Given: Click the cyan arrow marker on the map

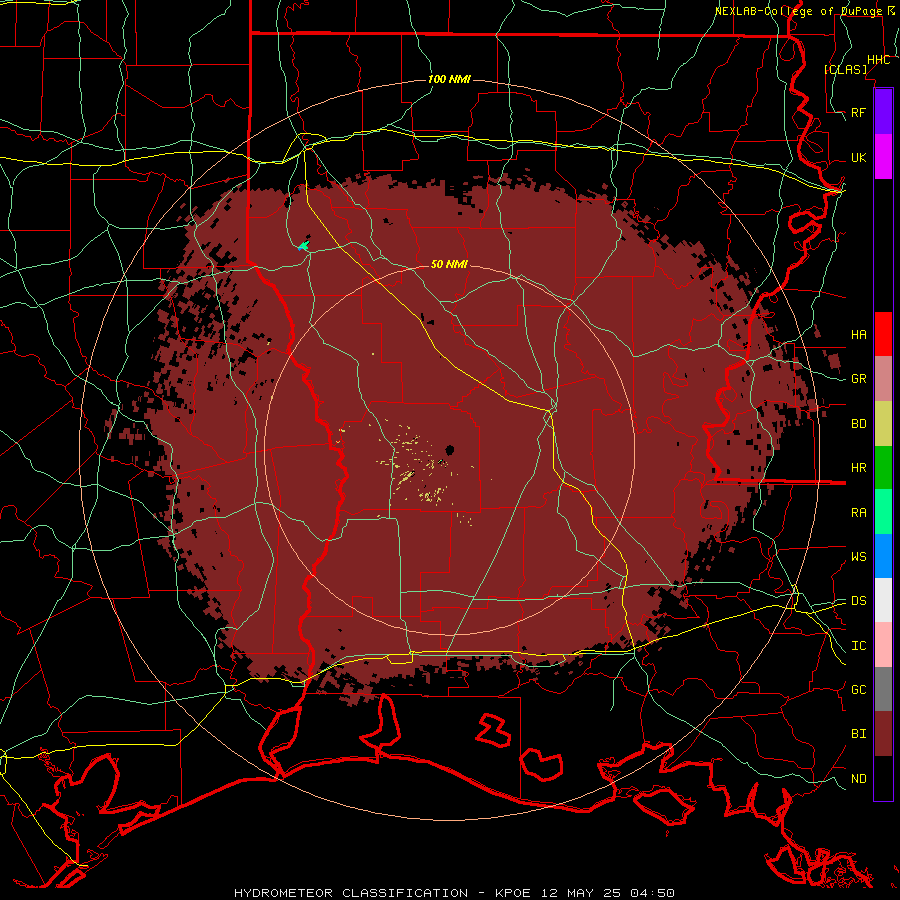Looking at the screenshot, I should 303,246.
